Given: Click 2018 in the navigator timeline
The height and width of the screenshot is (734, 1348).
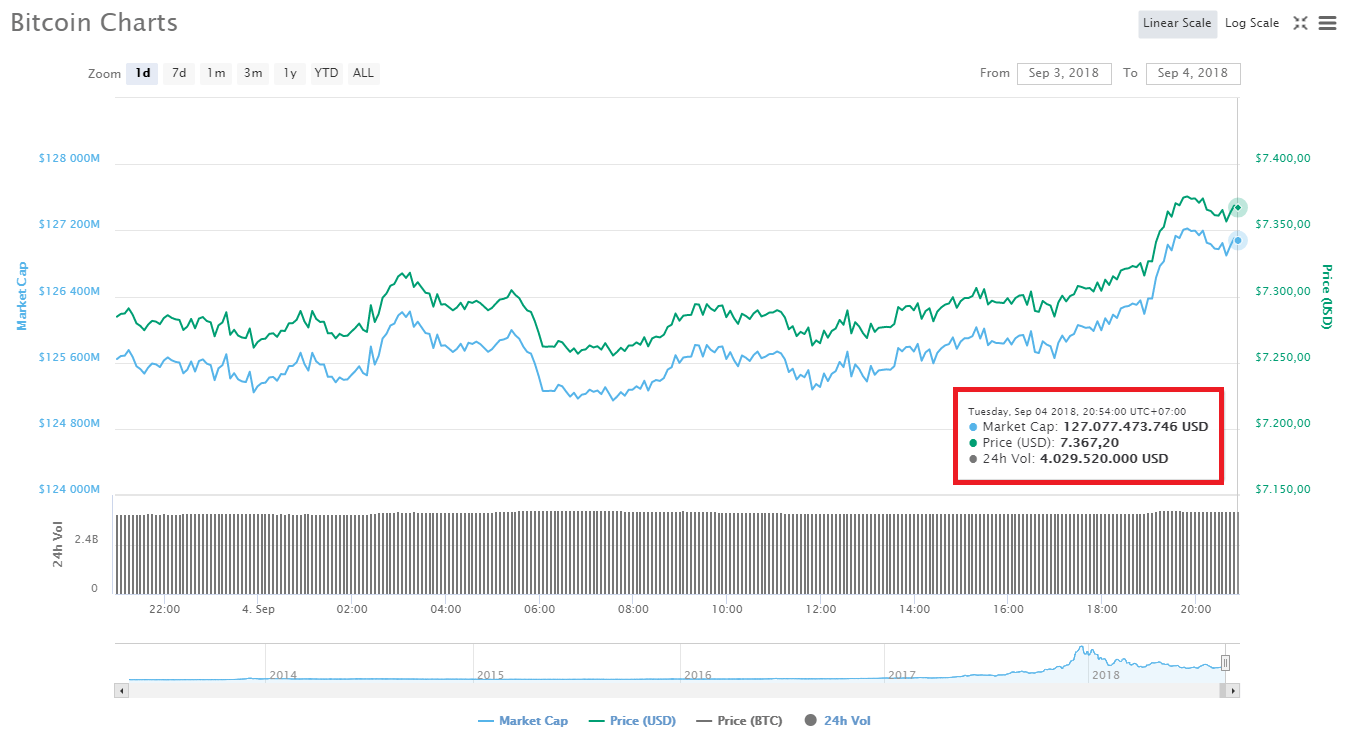Looking at the screenshot, I should pyautogui.click(x=1106, y=675).
